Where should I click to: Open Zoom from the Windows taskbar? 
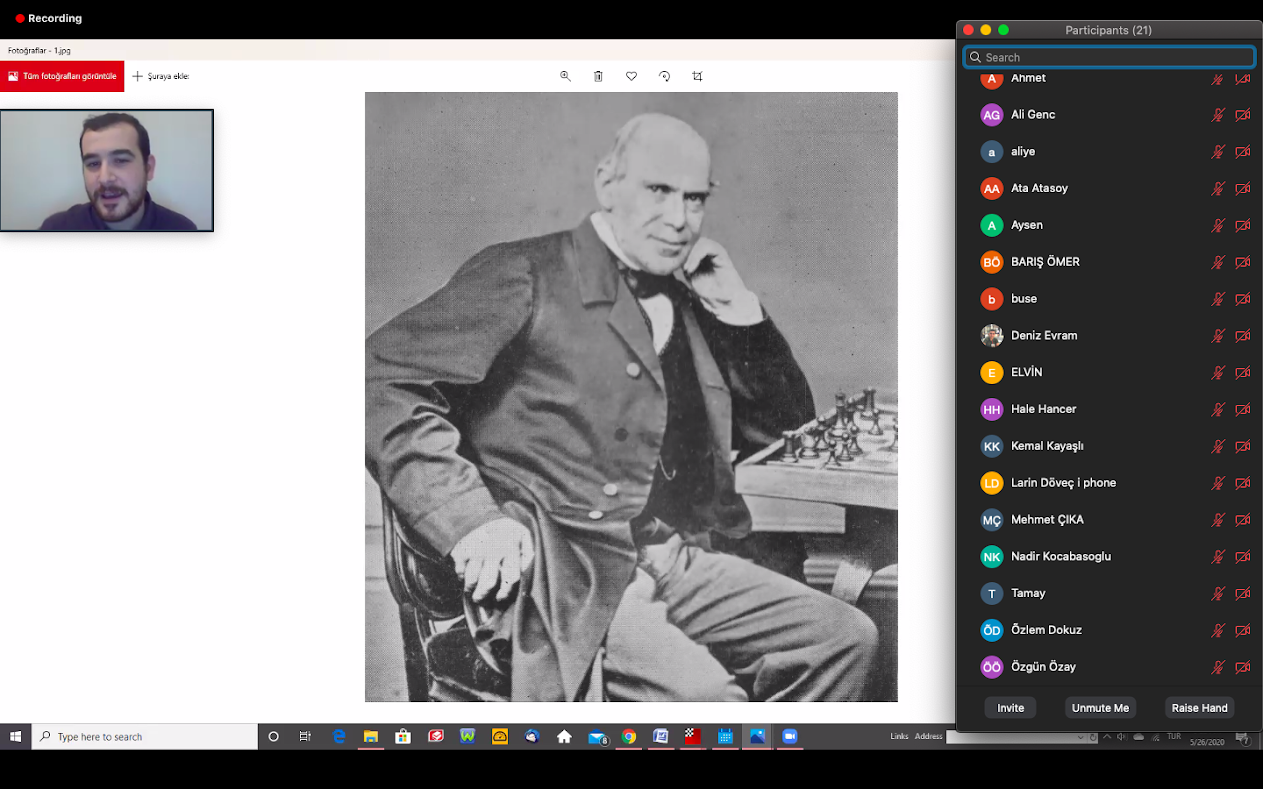click(x=789, y=736)
